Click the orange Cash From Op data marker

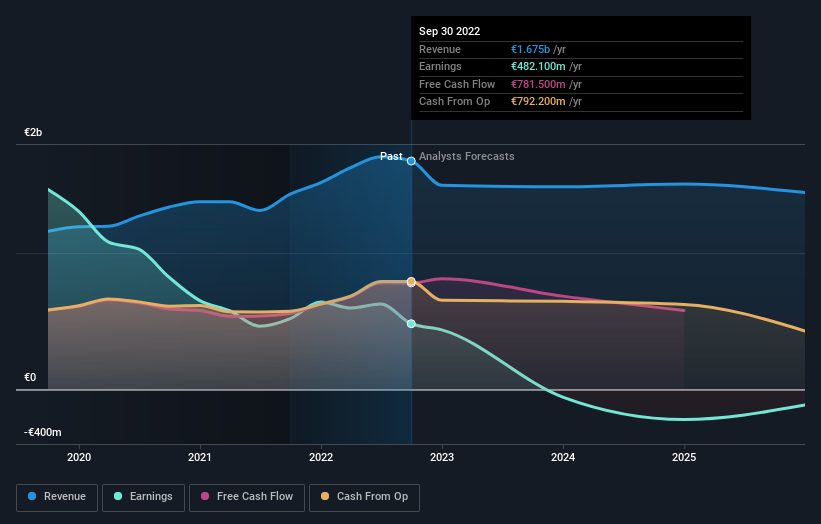[412, 282]
